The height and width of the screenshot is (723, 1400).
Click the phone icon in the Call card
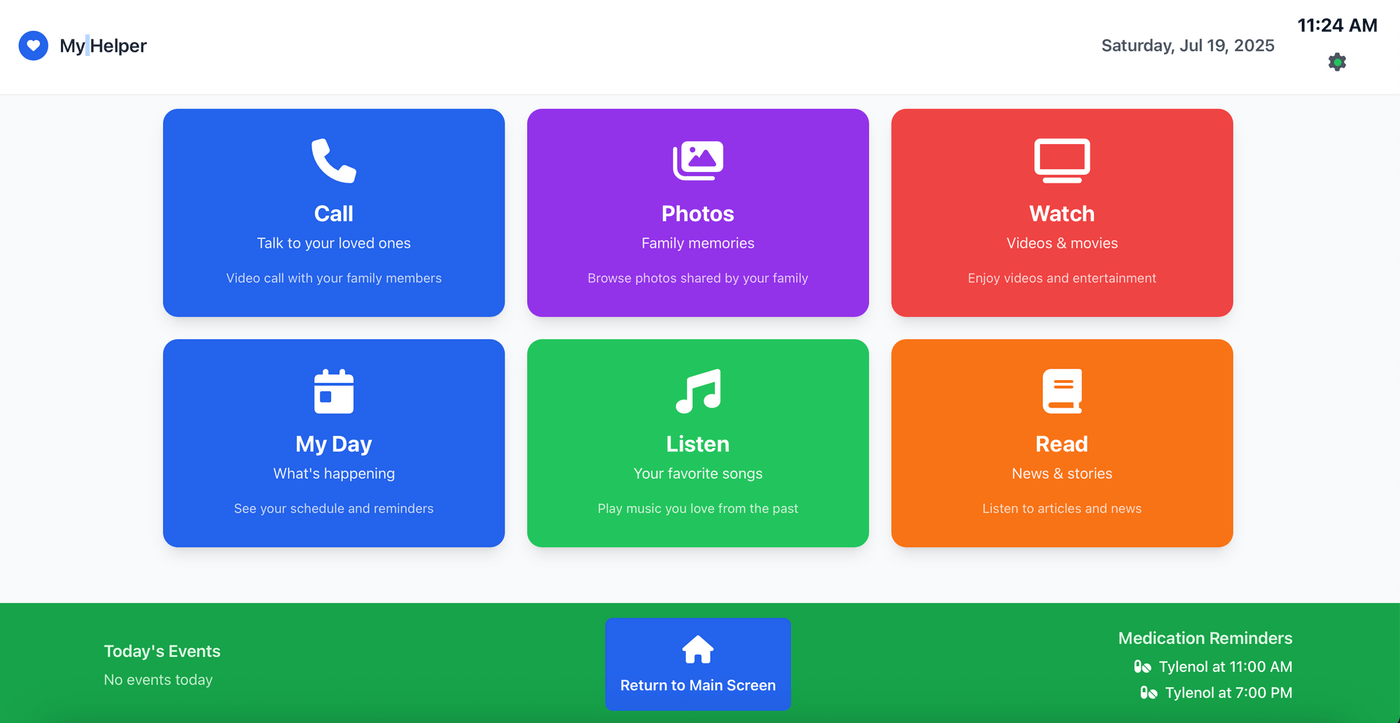pos(333,161)
